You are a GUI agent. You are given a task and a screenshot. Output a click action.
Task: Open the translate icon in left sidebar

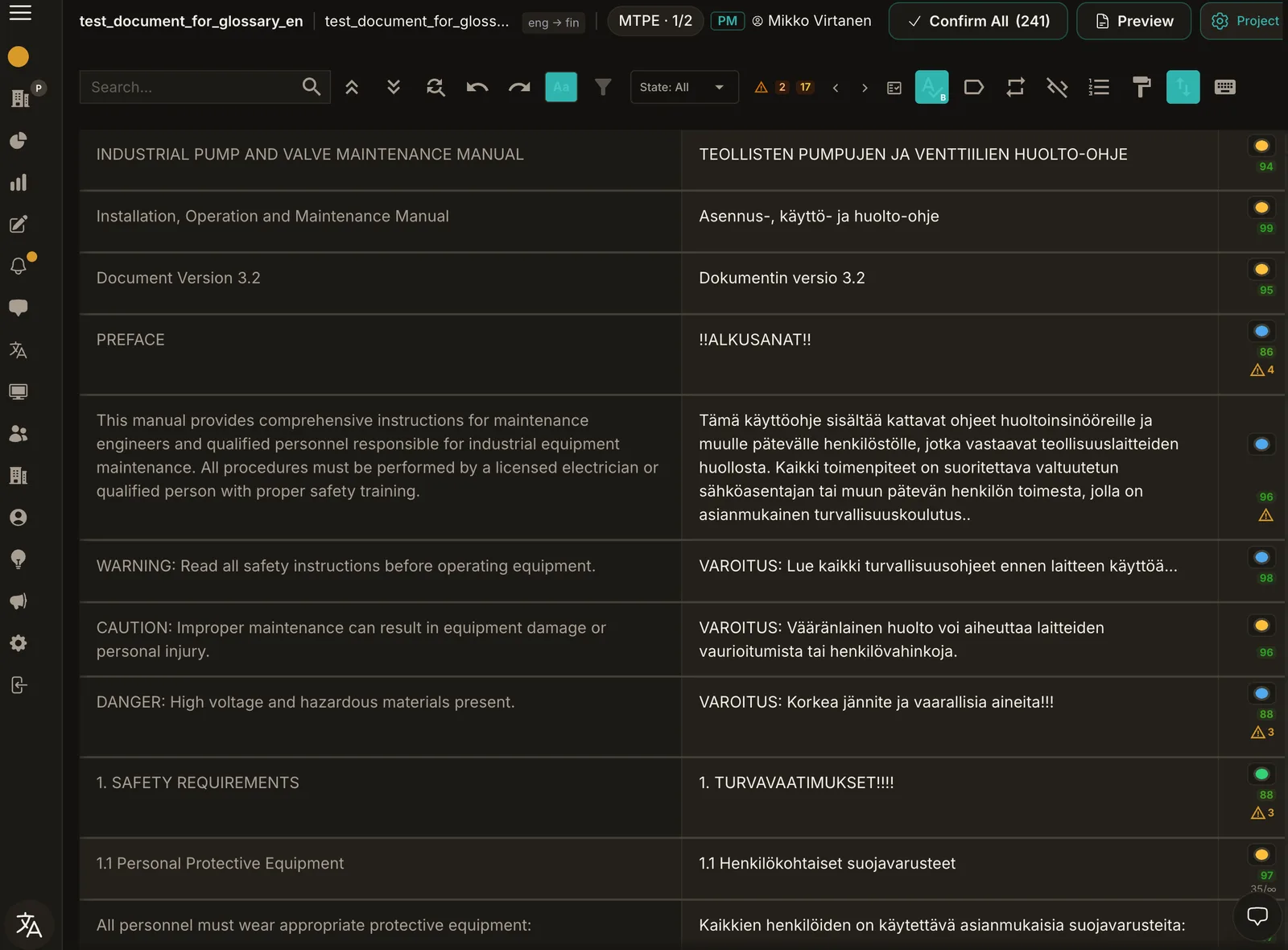(19, 350)
